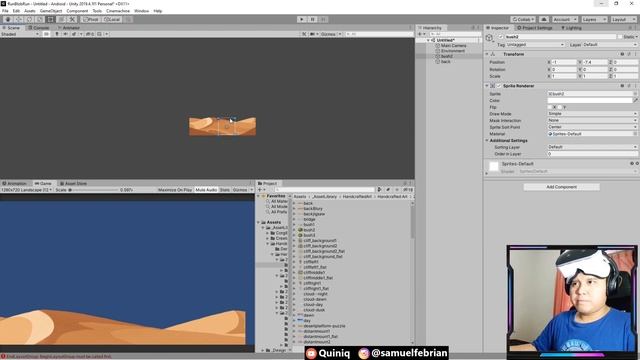Click the Sprite Renderer color field
The height and width of the screenshot is (360, 640).
590,100
